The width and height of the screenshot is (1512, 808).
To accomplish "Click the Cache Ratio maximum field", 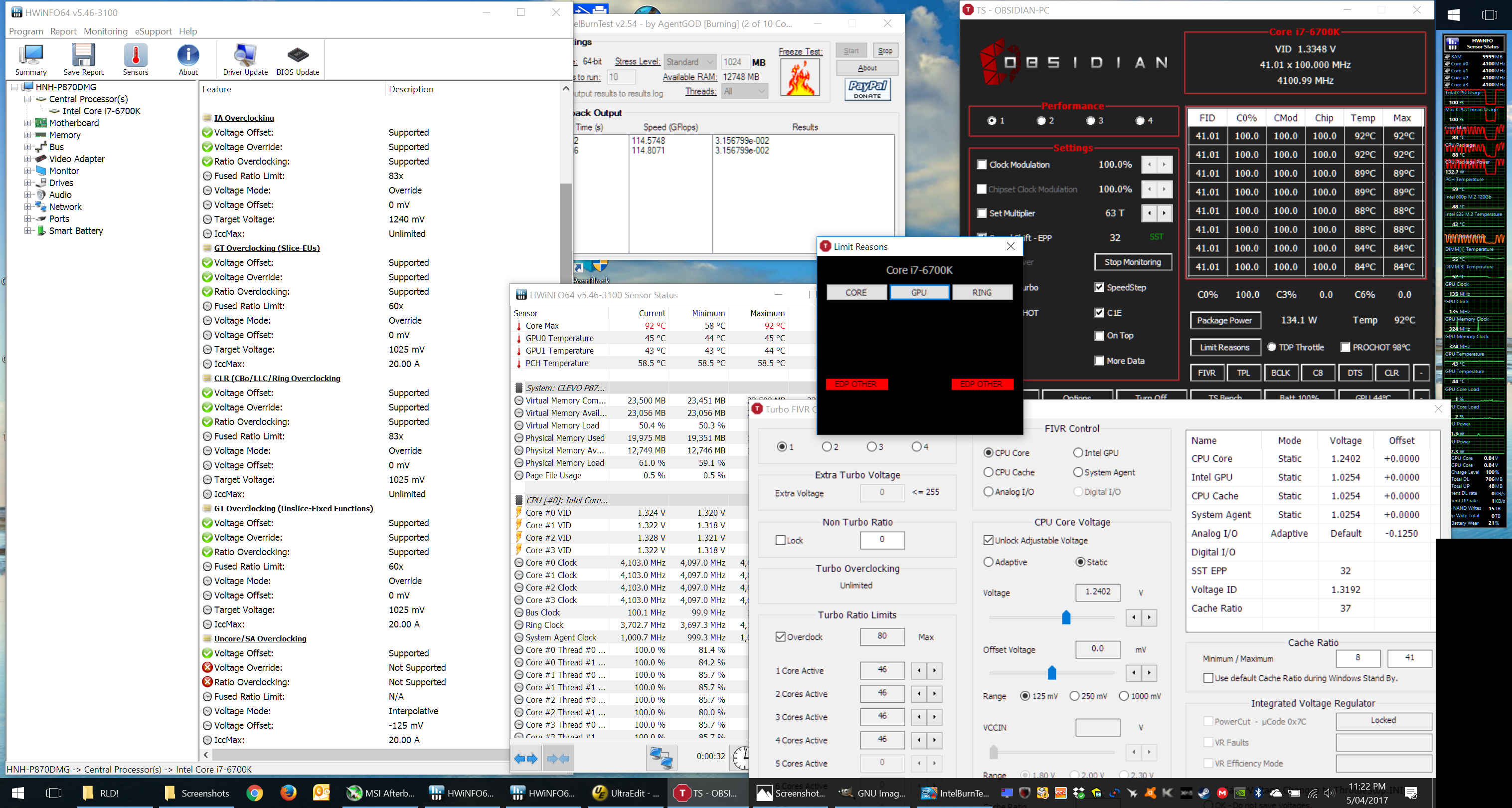I will click(x=1409, y=658).
